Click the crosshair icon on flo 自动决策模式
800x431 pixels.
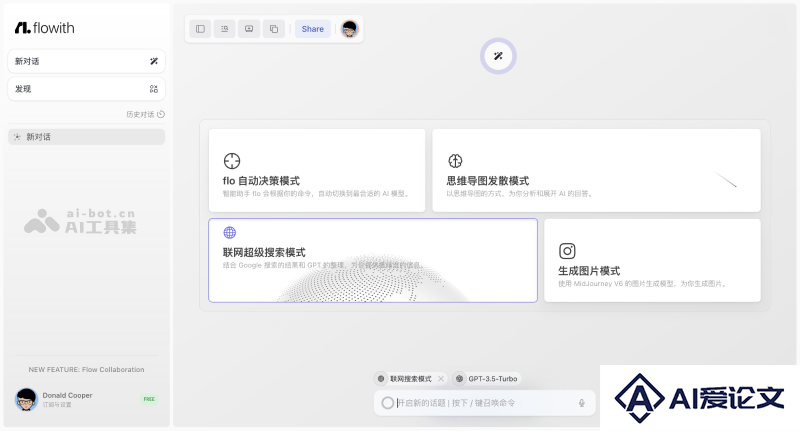click(232, 161)
